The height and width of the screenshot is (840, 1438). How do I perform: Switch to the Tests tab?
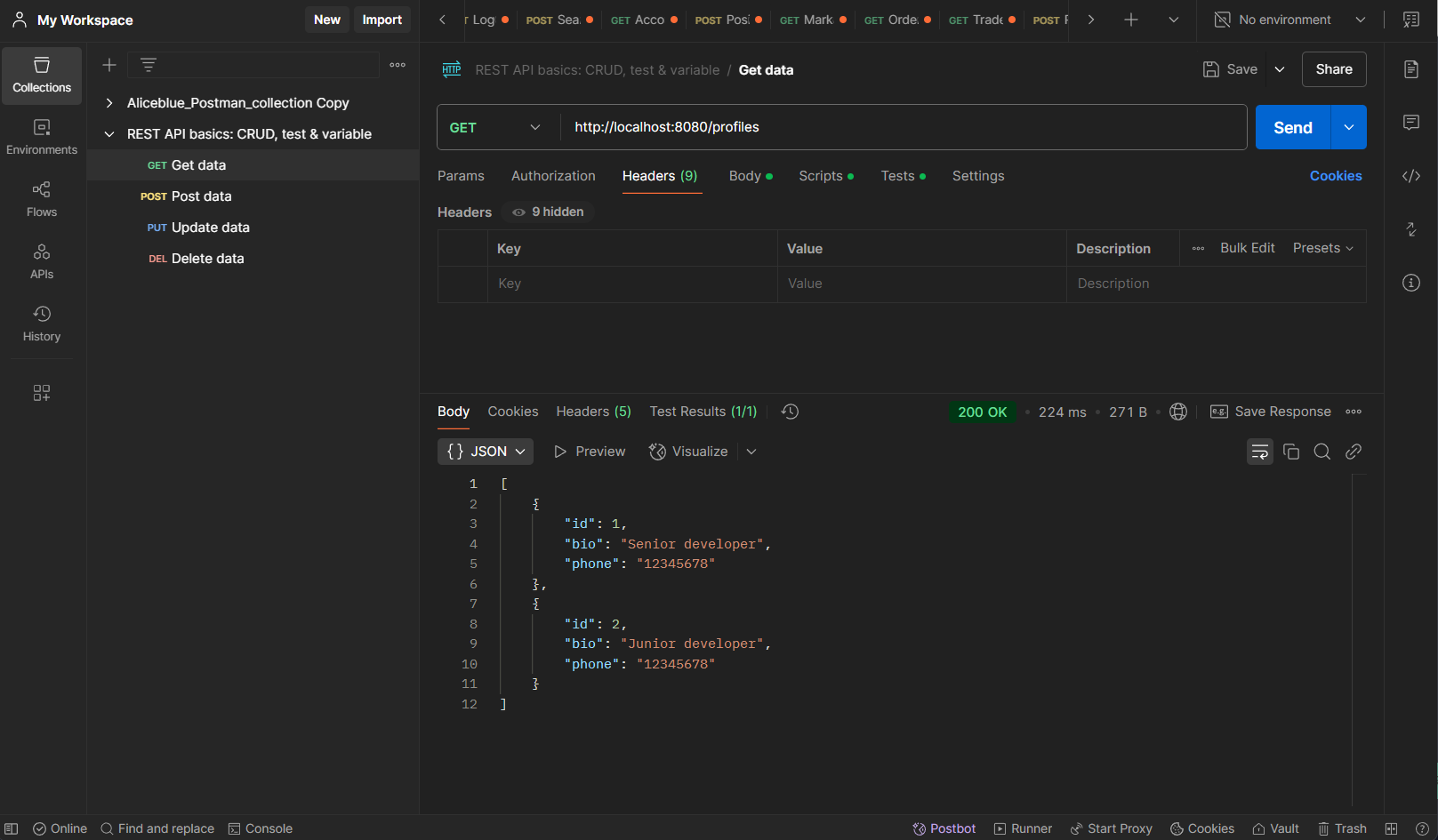tap(904, 176)
